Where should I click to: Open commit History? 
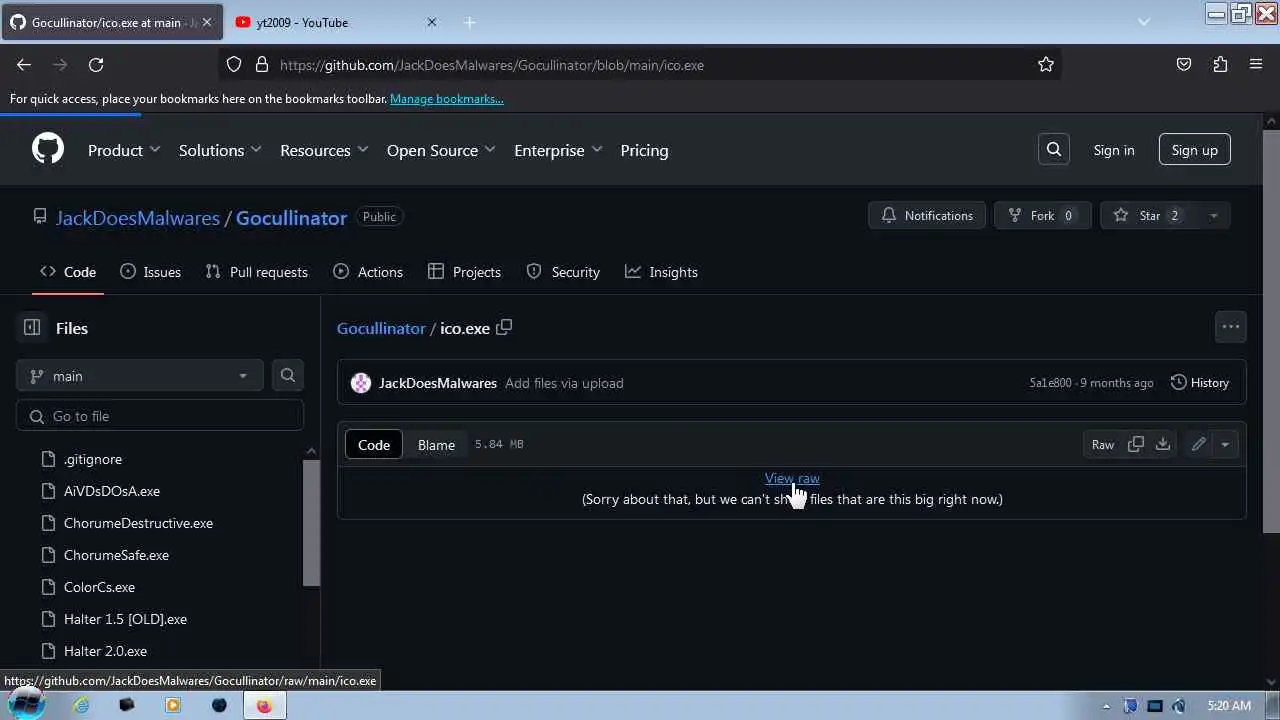coord(1200,383)
